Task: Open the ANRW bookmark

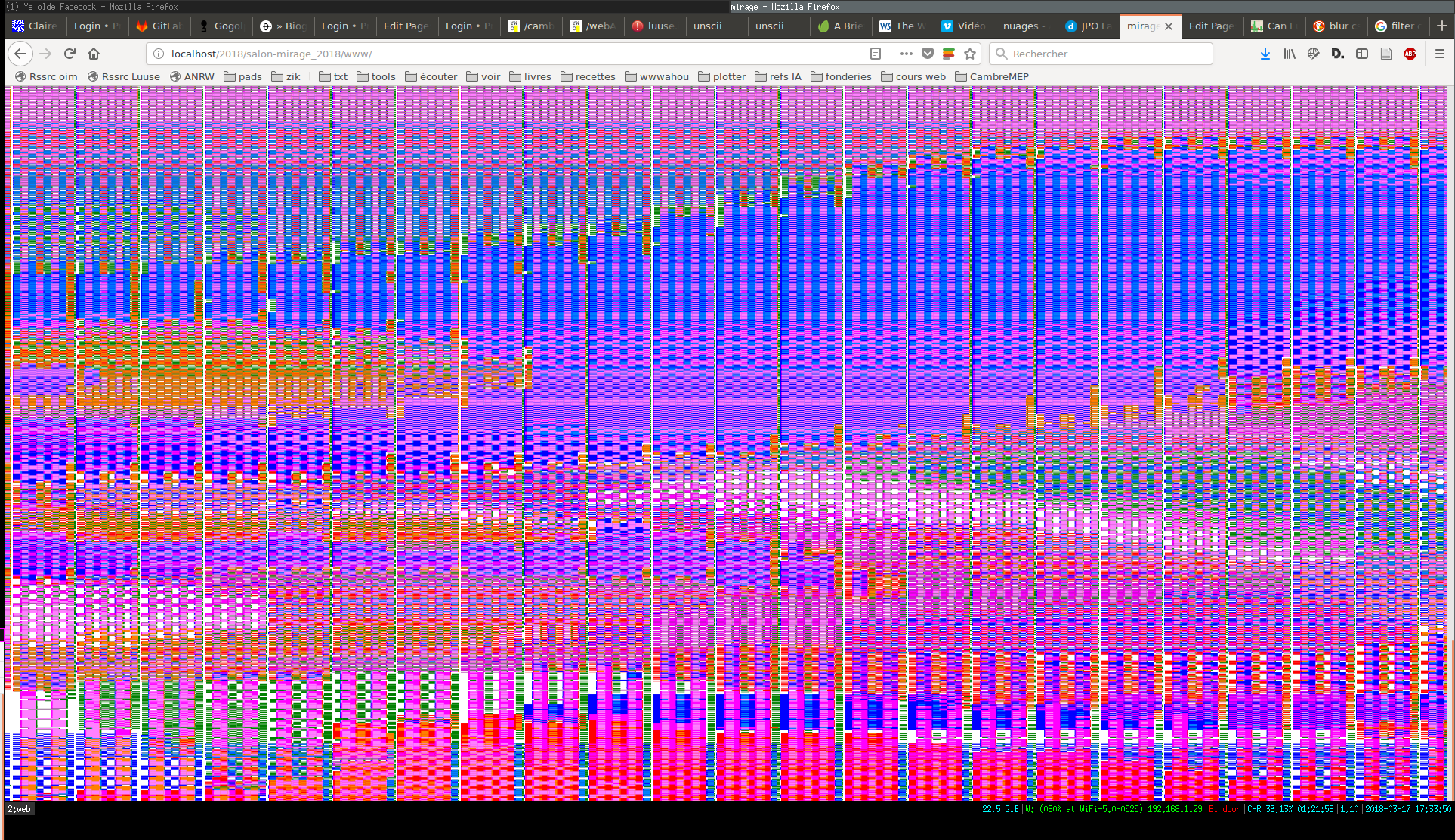Action: pyautogui.click(x=192, y=76)
